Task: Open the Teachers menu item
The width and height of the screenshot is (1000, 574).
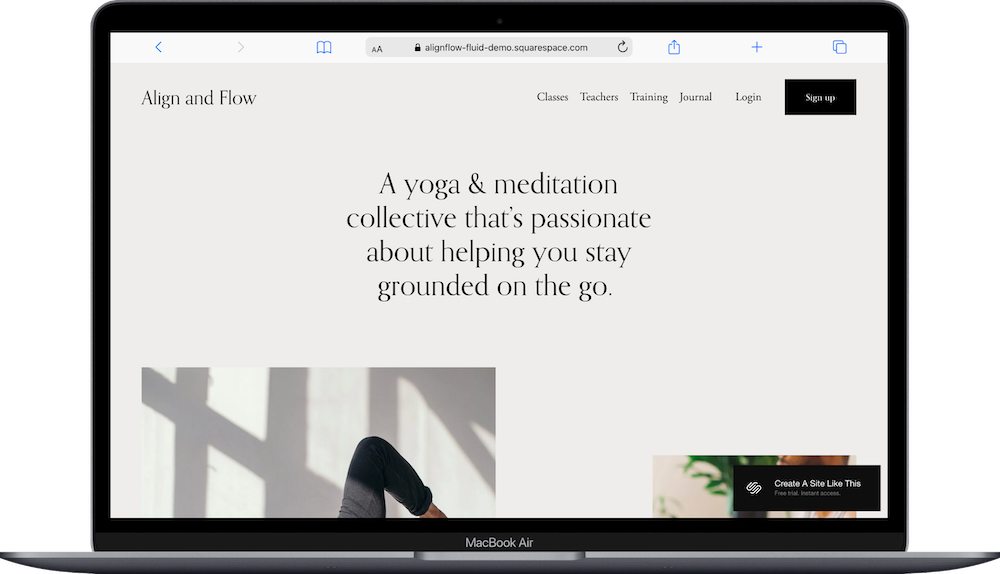Action: 599,97
